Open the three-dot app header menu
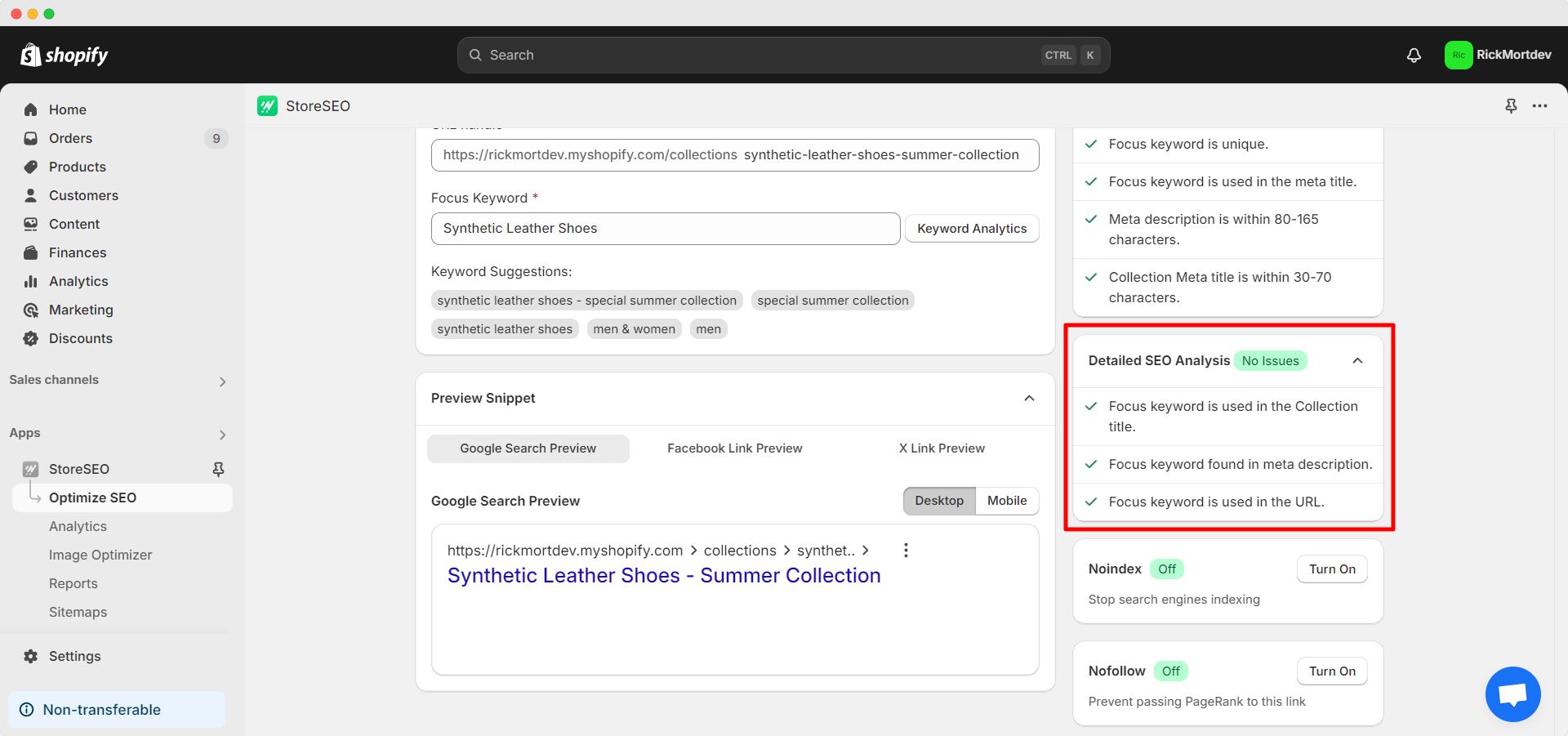The image size is (1568, 736). pyautogui.click(x=1539, y=105)
